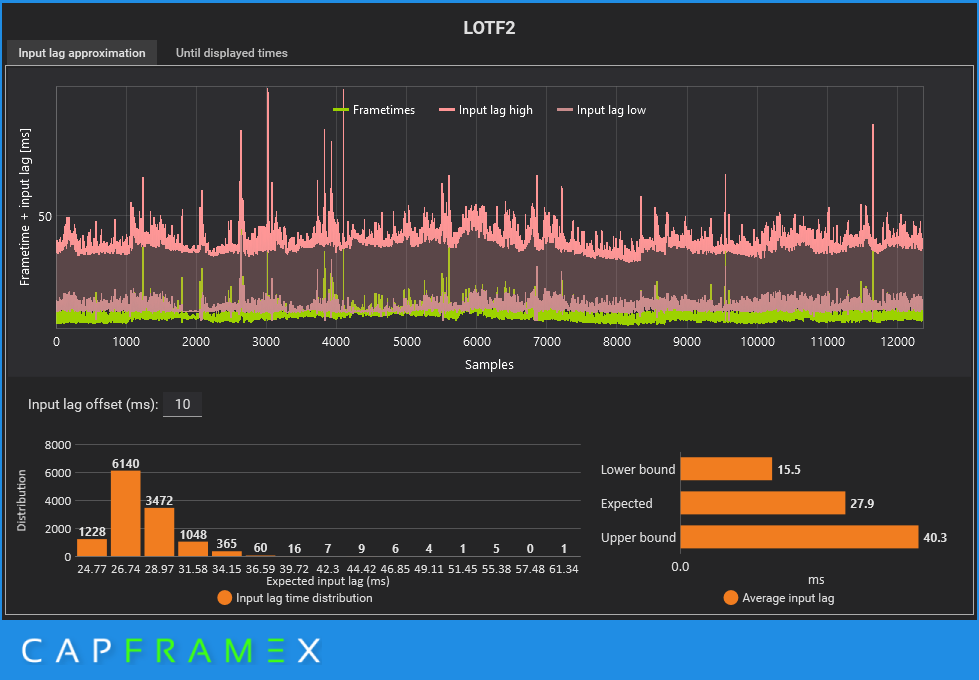
Task: Click the Lower bound 15.5 bar
Action: click(726, 469)
